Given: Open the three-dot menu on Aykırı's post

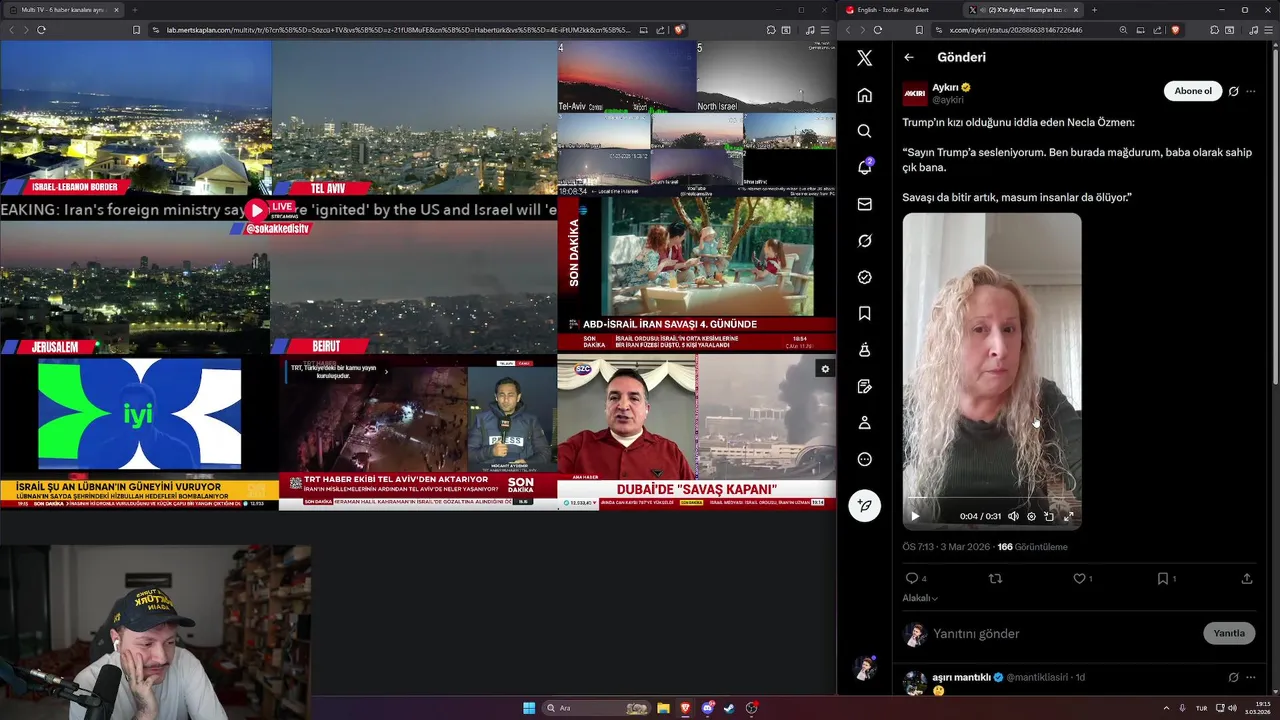Looking at the screenshot, I should coord(1250,91).
